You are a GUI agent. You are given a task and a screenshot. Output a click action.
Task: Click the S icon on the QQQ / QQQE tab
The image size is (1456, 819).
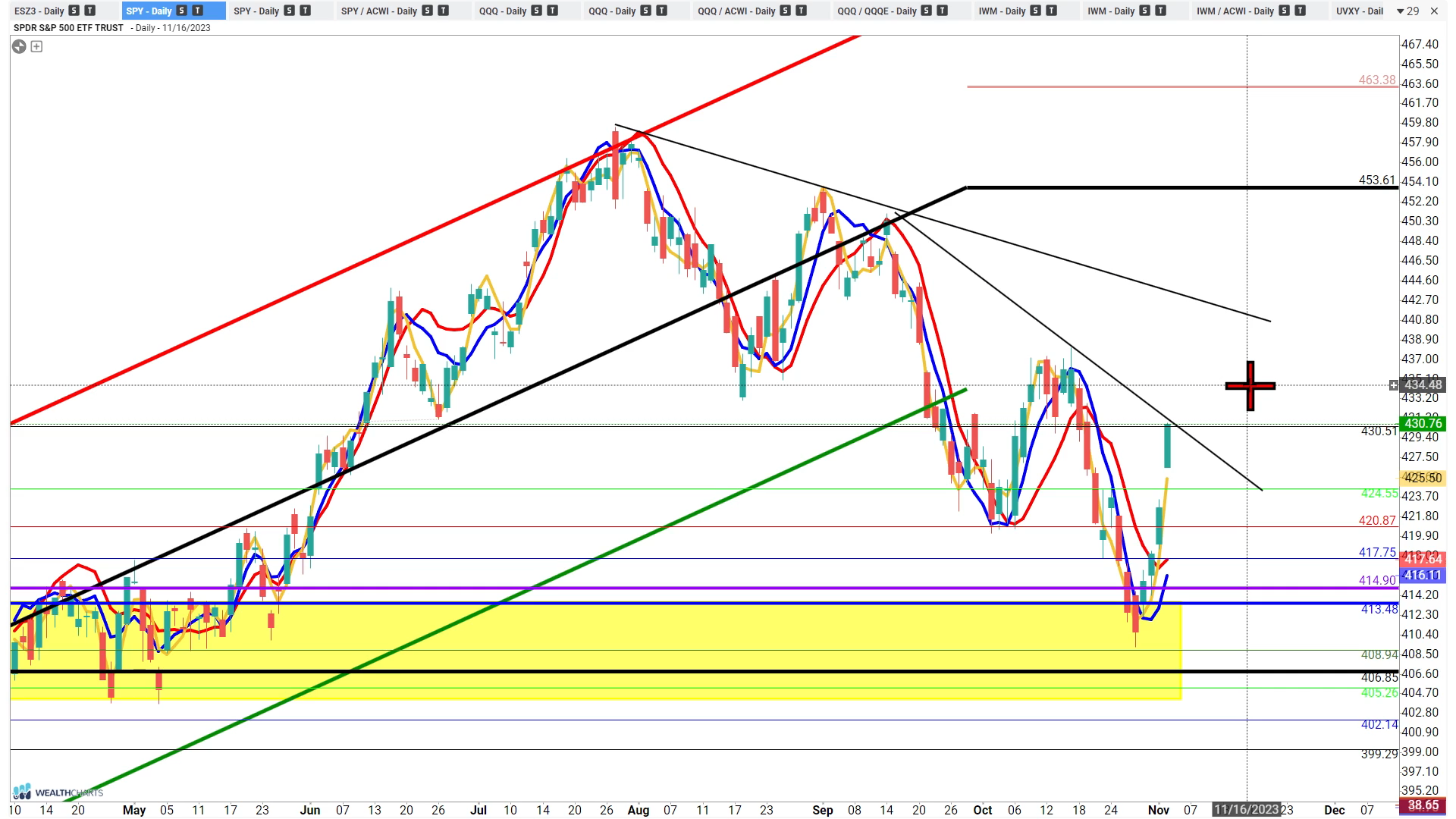pyautogui.click(x=927, y=11)
